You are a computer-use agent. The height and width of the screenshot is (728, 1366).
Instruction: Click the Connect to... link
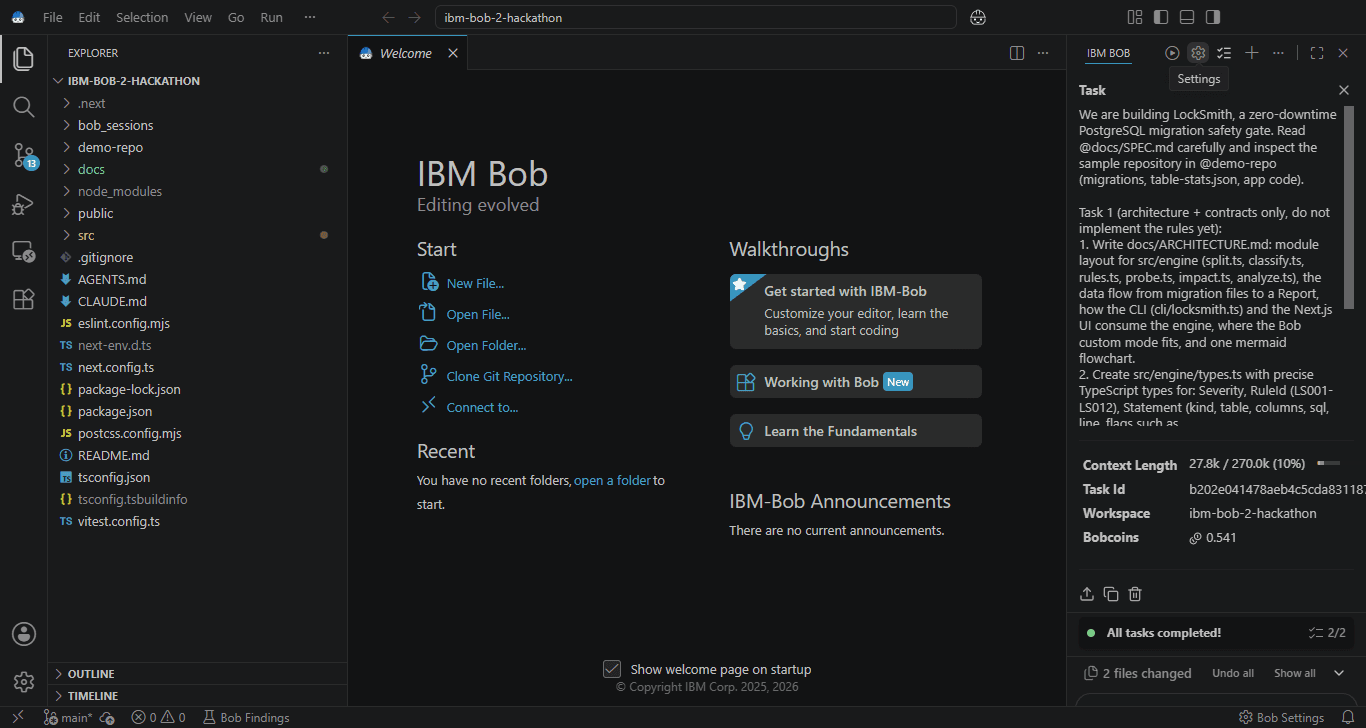pyautogui.click(x=482, y=407)
